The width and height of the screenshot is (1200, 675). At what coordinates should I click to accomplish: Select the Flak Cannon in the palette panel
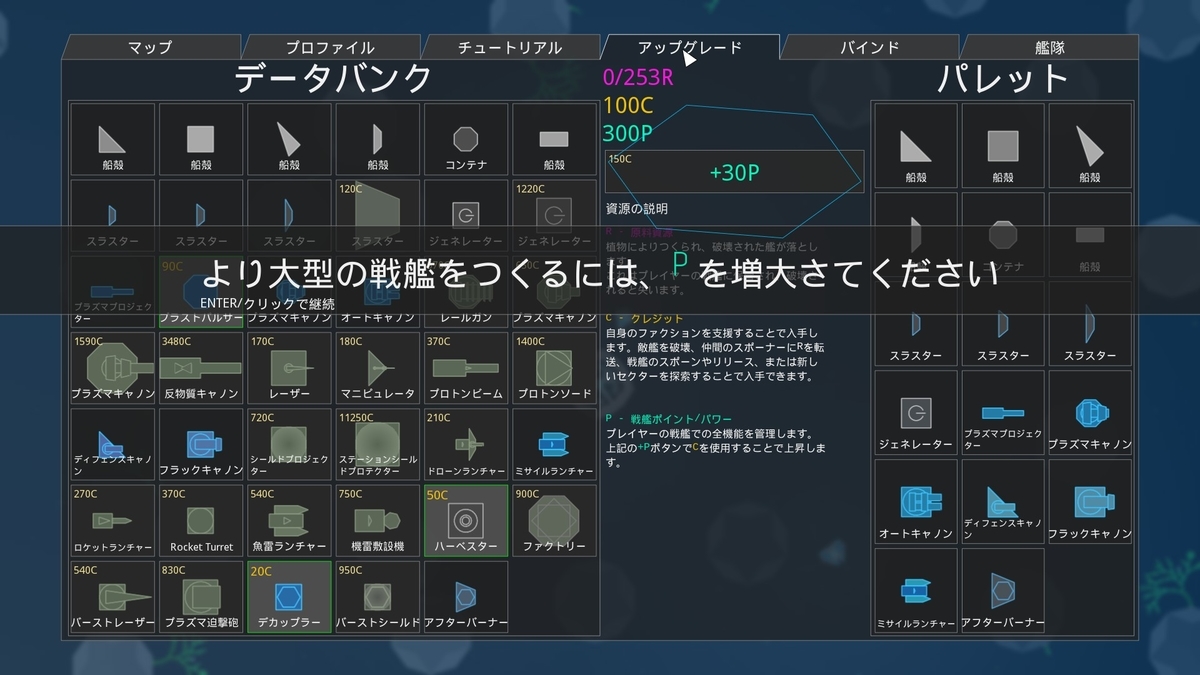click(1089, 502)
